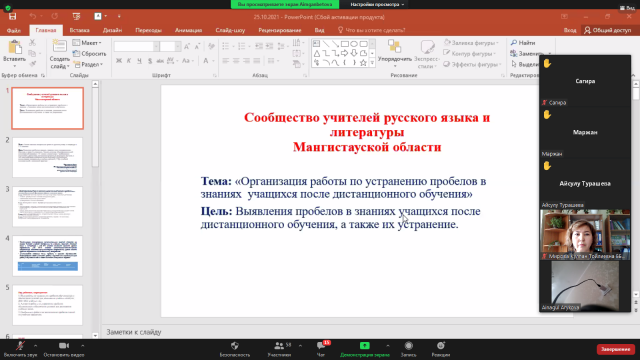The width and height of the screenshot is (640, 360).
Task: Click the Reset (Сбросить) button
Action: (x=89, y=53)
